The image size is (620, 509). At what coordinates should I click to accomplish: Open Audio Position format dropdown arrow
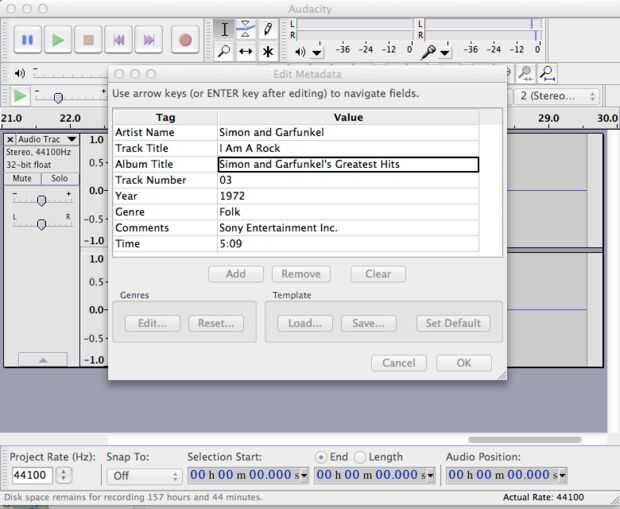coord(562,475)
